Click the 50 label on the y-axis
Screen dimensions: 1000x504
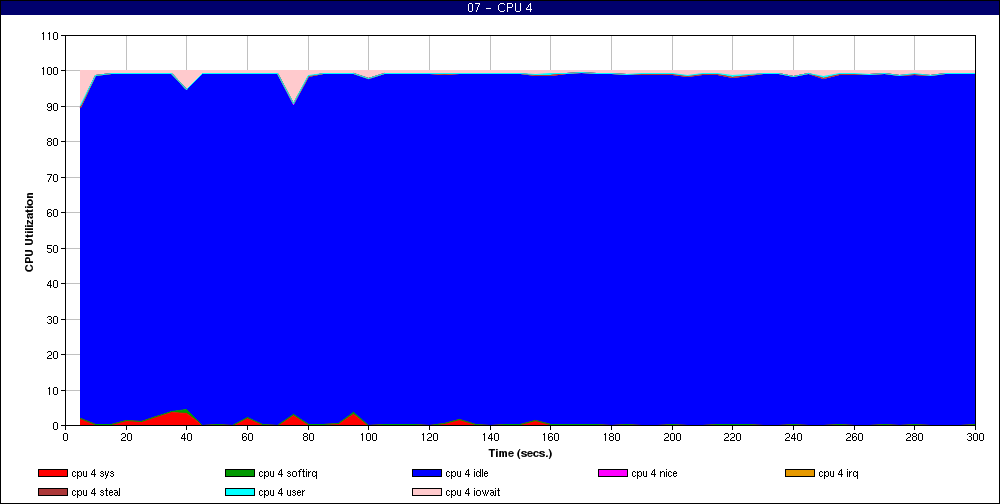click(52, 248)
